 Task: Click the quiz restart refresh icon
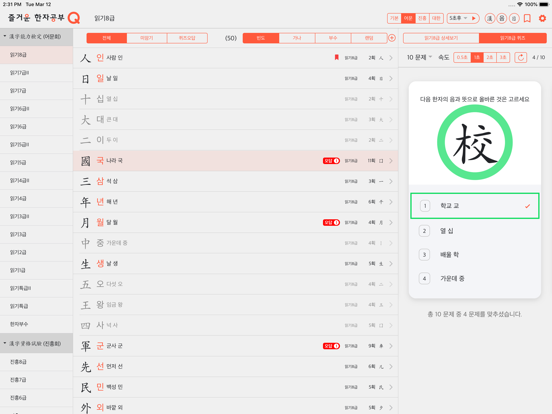pyautogui.click(x=521, y=57)
